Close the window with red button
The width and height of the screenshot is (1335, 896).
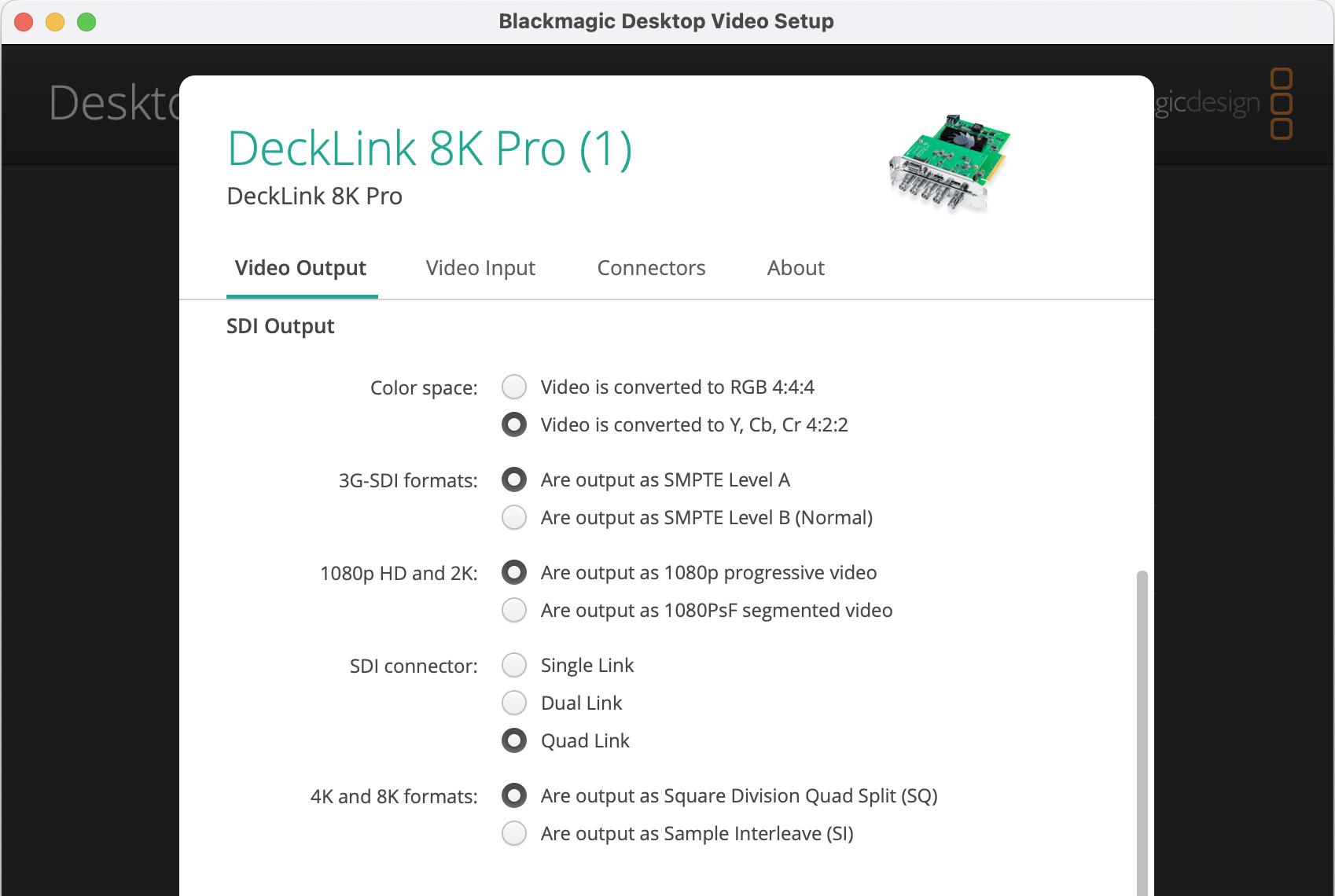[24, 22]
